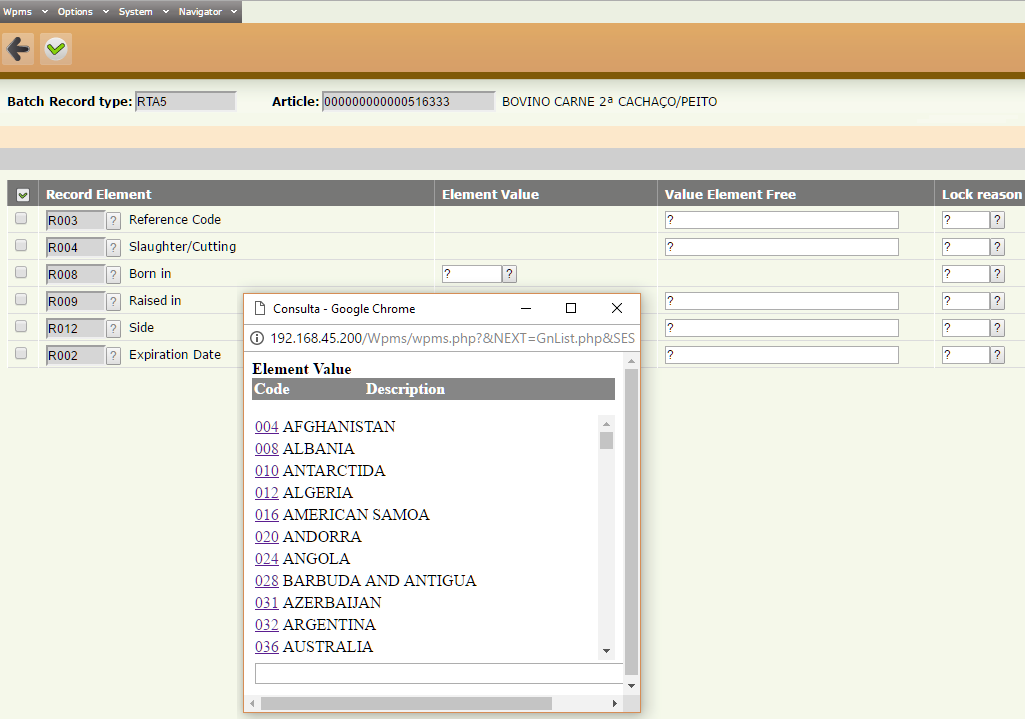This screenshot has width=1025, height=719.
Task: Click Value Element Free field for Expiration Date
Action: pyautogui.click(x=782, y=355)
